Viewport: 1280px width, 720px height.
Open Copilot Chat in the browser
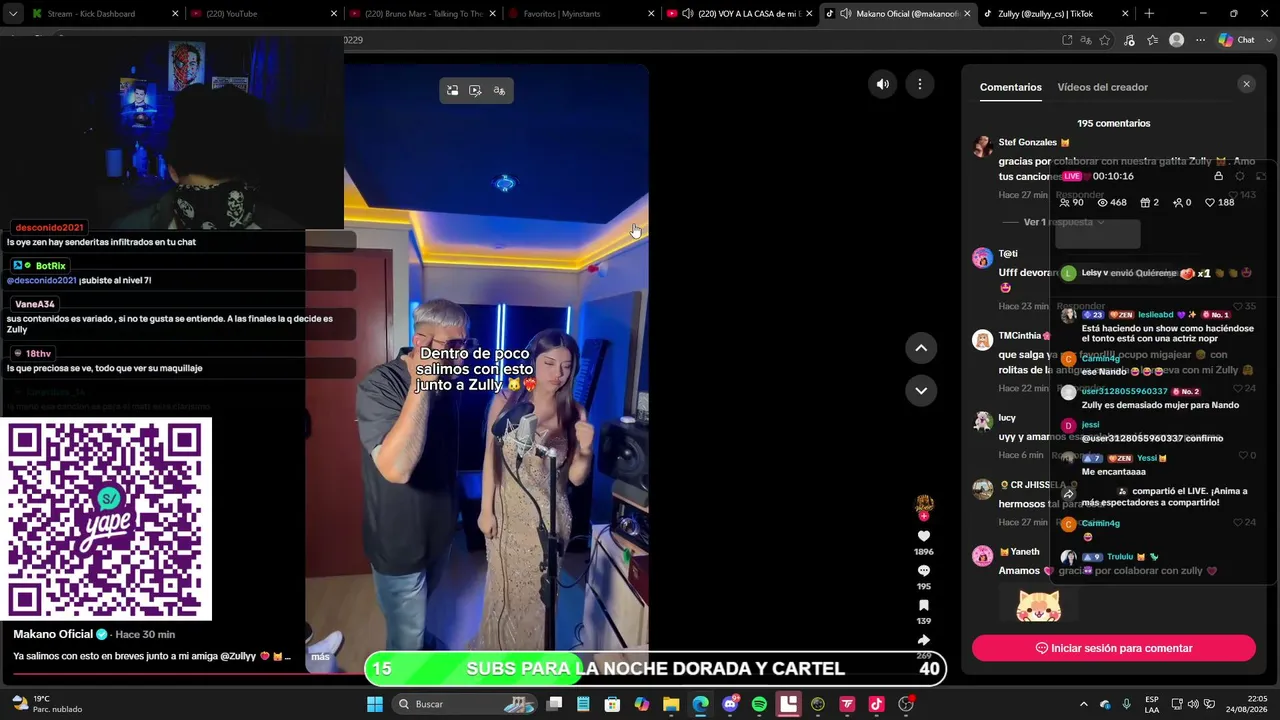click(1236, 40)
